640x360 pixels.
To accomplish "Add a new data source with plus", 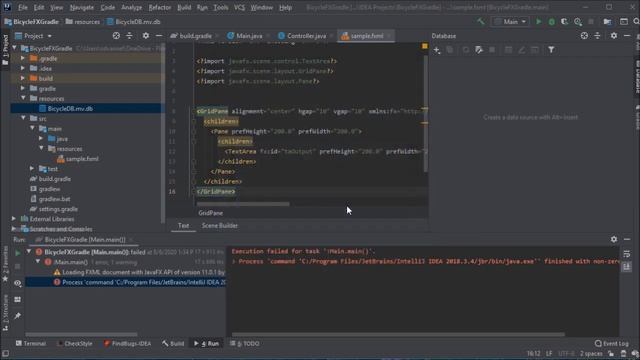I will [437, 50].
